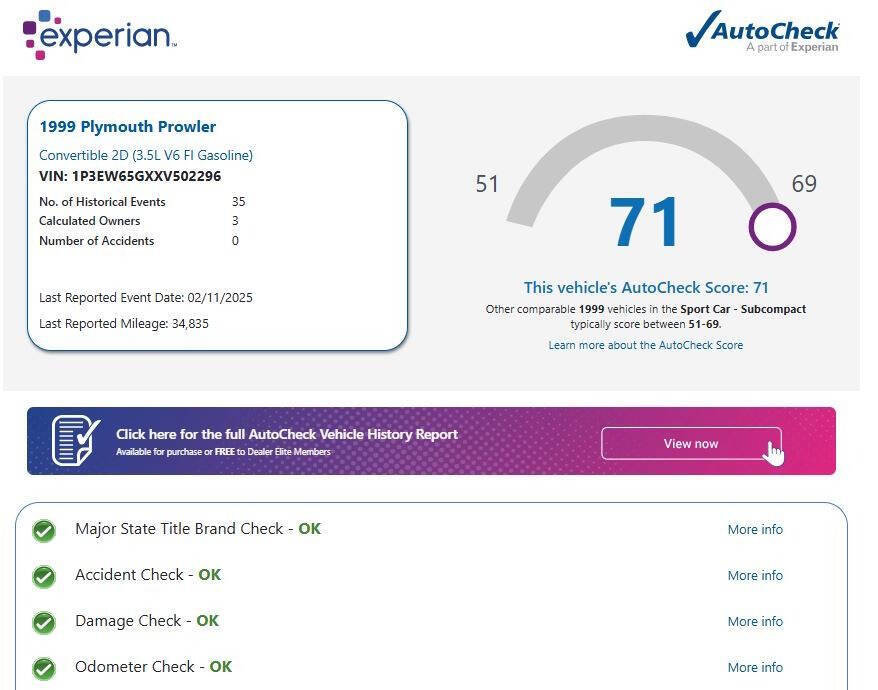Viewport: 878px width, 690px height.
Task: Click the Last Reported Mileage line
Action: click(x=124, y=324)
